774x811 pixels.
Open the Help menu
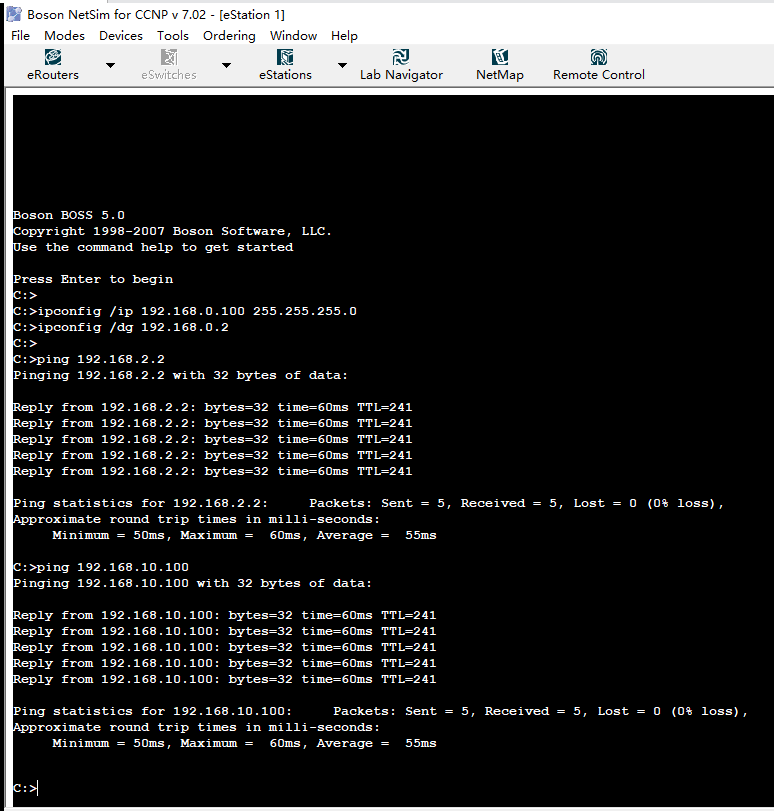(345, 36)
